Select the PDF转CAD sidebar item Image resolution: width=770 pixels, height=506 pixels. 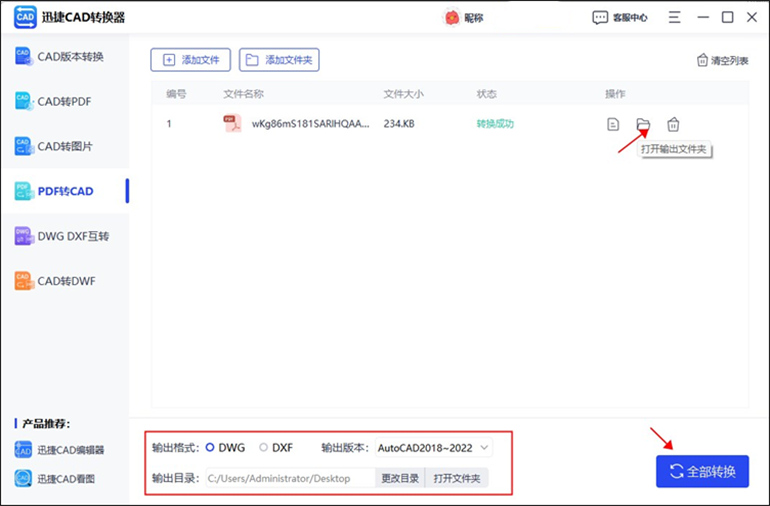click(x=65, y=191)
